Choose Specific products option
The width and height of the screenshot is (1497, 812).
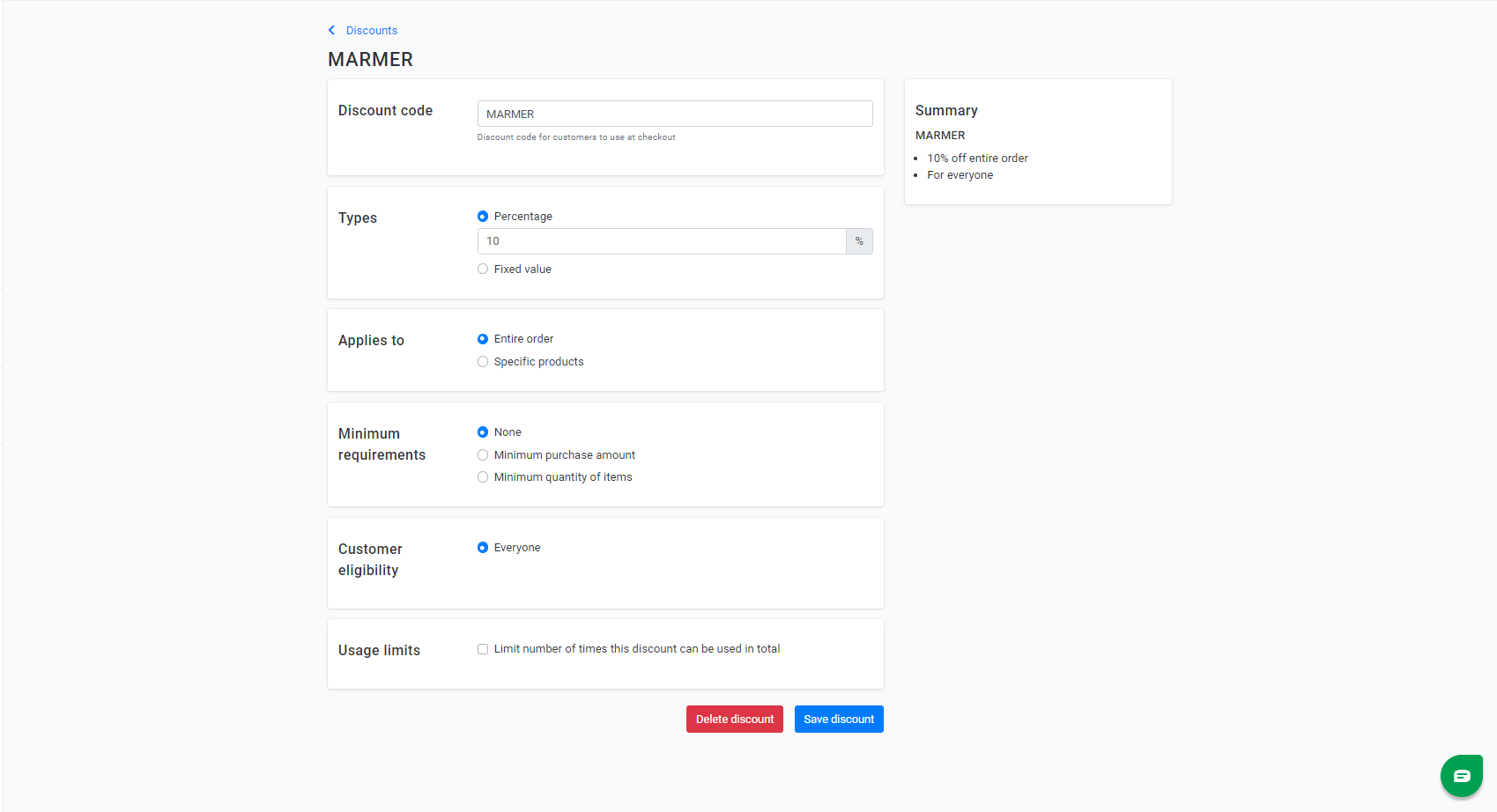point(483,362)
